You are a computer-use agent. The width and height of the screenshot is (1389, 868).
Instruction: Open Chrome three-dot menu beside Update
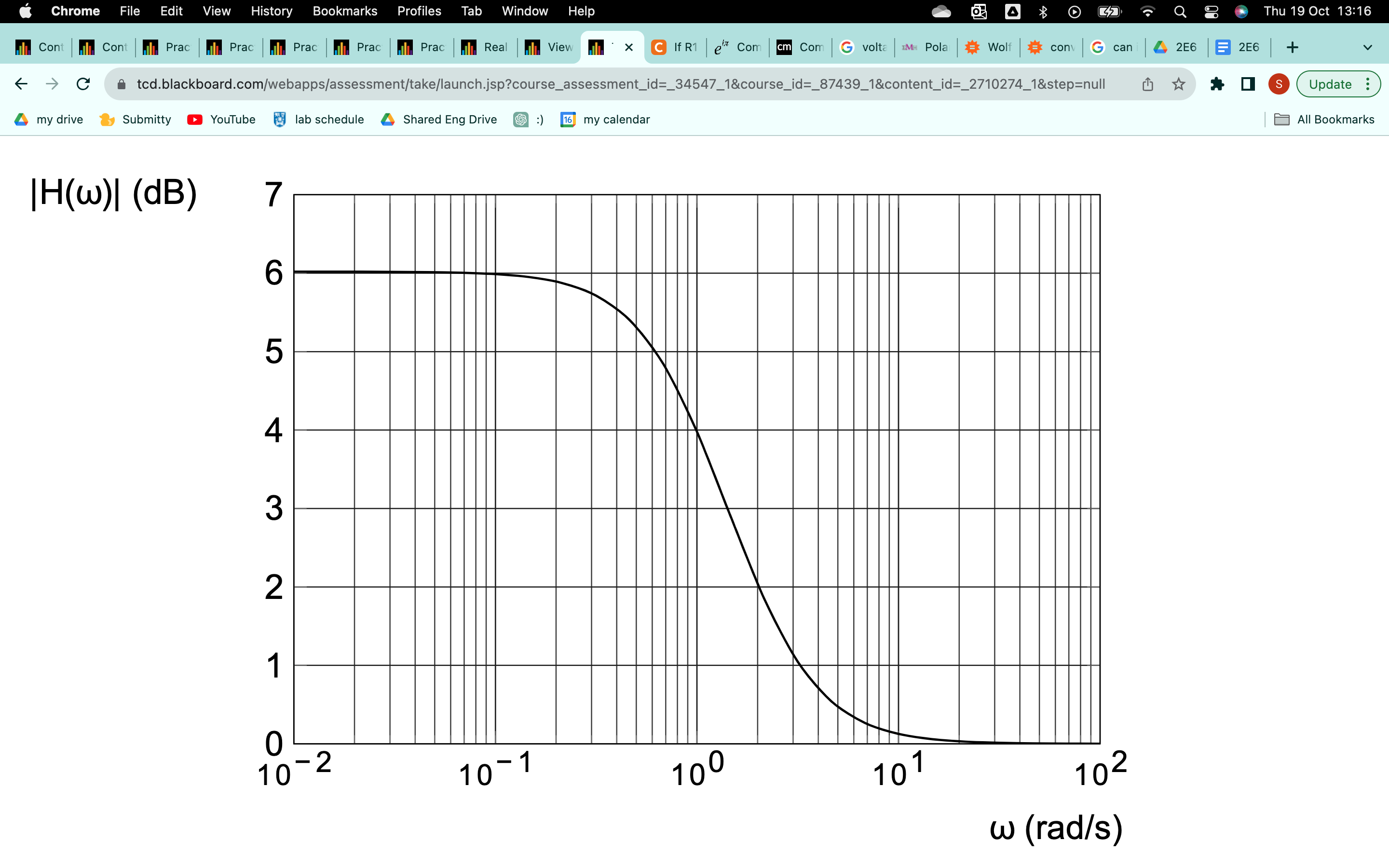pos(1368,84)
